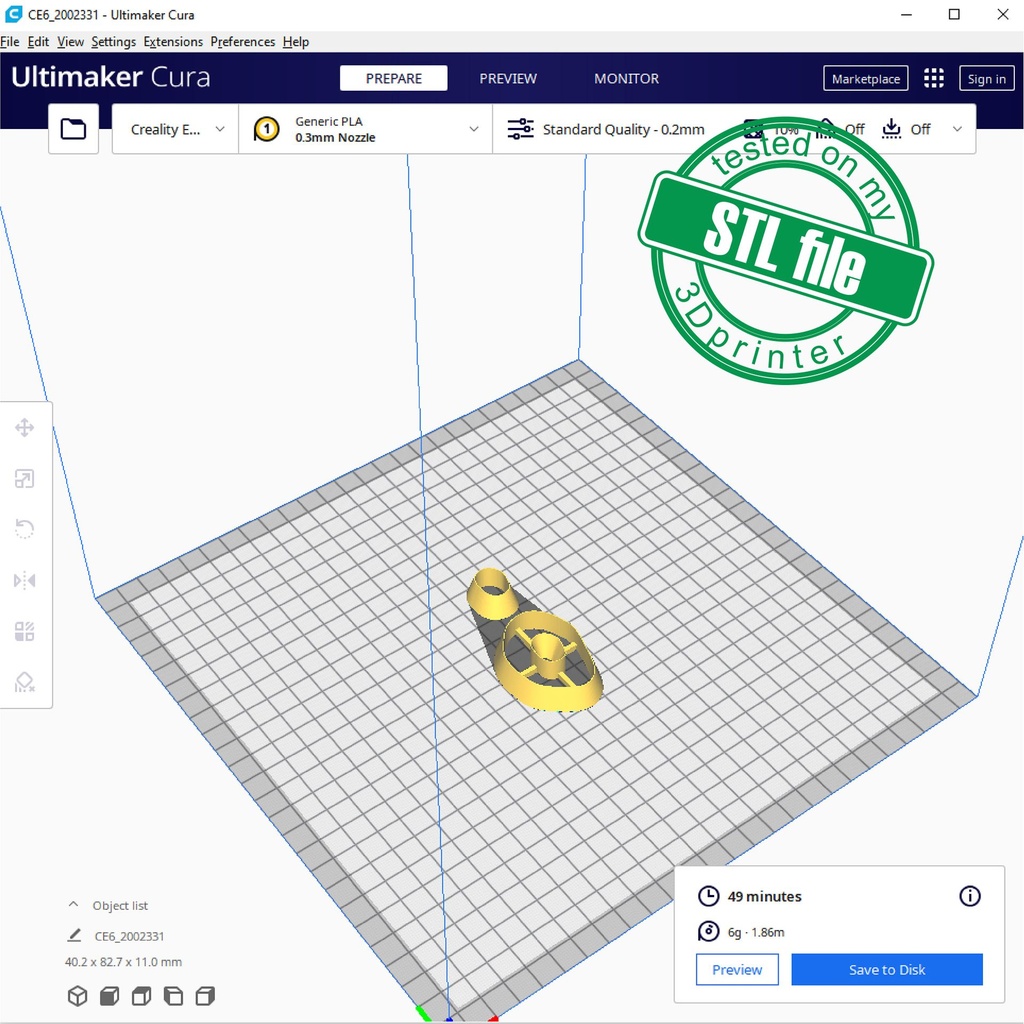1024x1024 pixels.
Task: Switch to the MONITOR stage tab
Action: pos(626,79)
